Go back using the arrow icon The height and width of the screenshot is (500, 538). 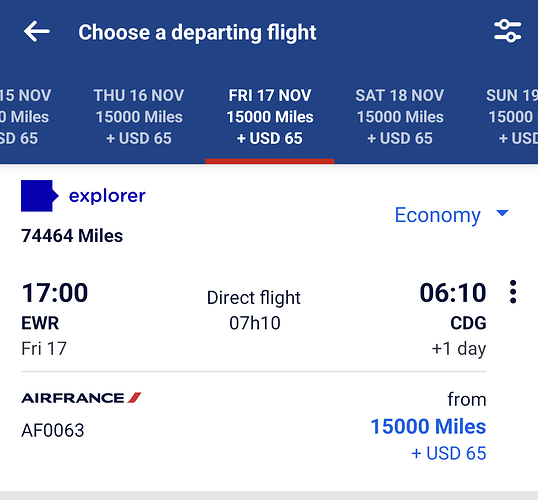[37, 32]
